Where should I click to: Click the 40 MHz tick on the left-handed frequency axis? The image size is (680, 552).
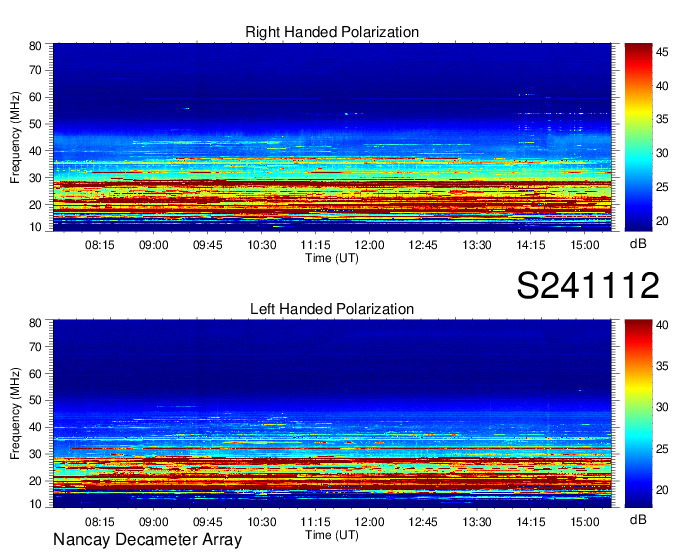(x=35, y=427)
